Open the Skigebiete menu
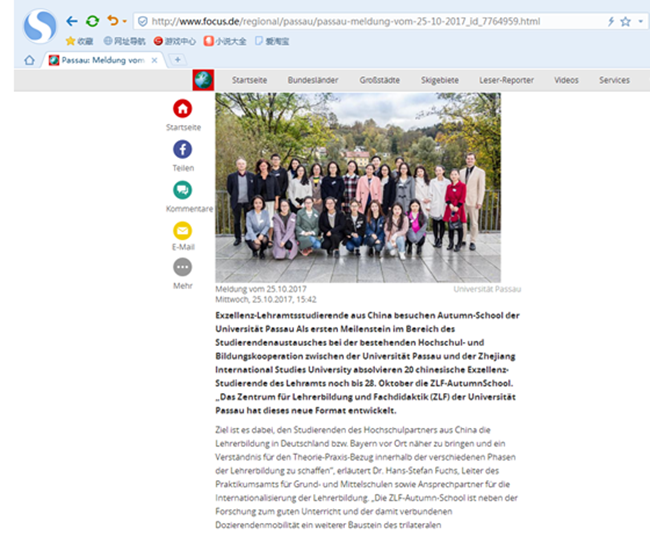650x536 pixels. (440, 80)
